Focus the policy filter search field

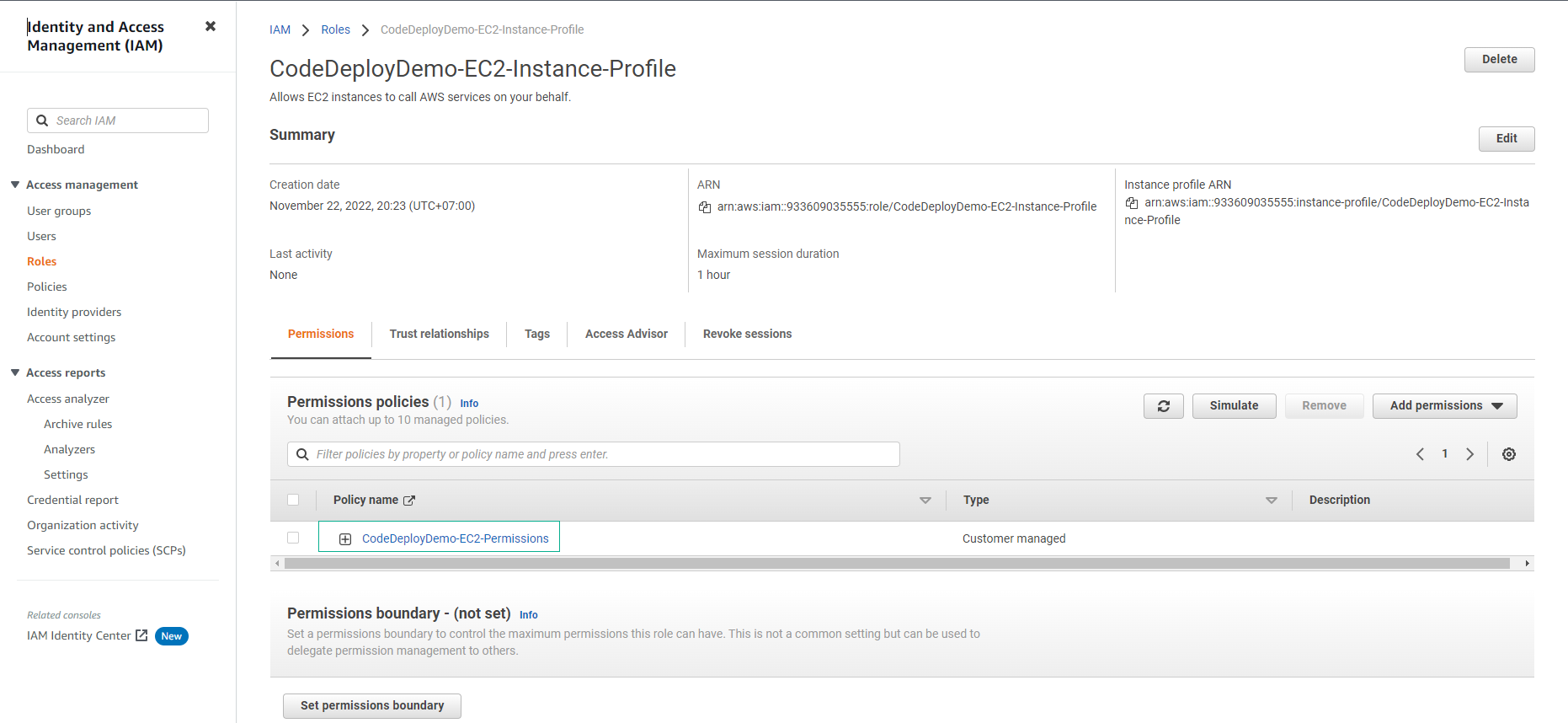point(602,454)
